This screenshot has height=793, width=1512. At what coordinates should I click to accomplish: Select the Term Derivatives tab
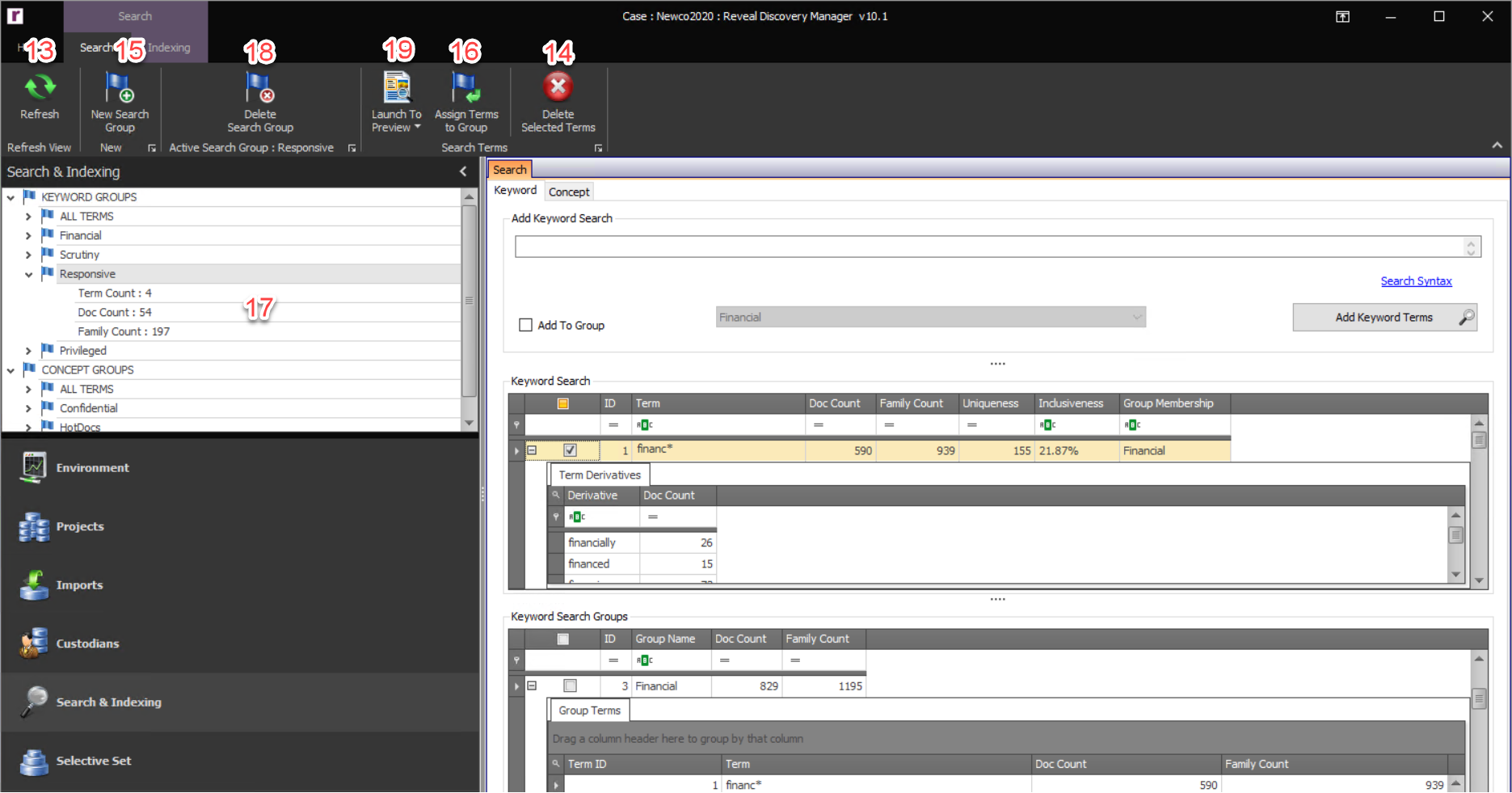[600, 475]
